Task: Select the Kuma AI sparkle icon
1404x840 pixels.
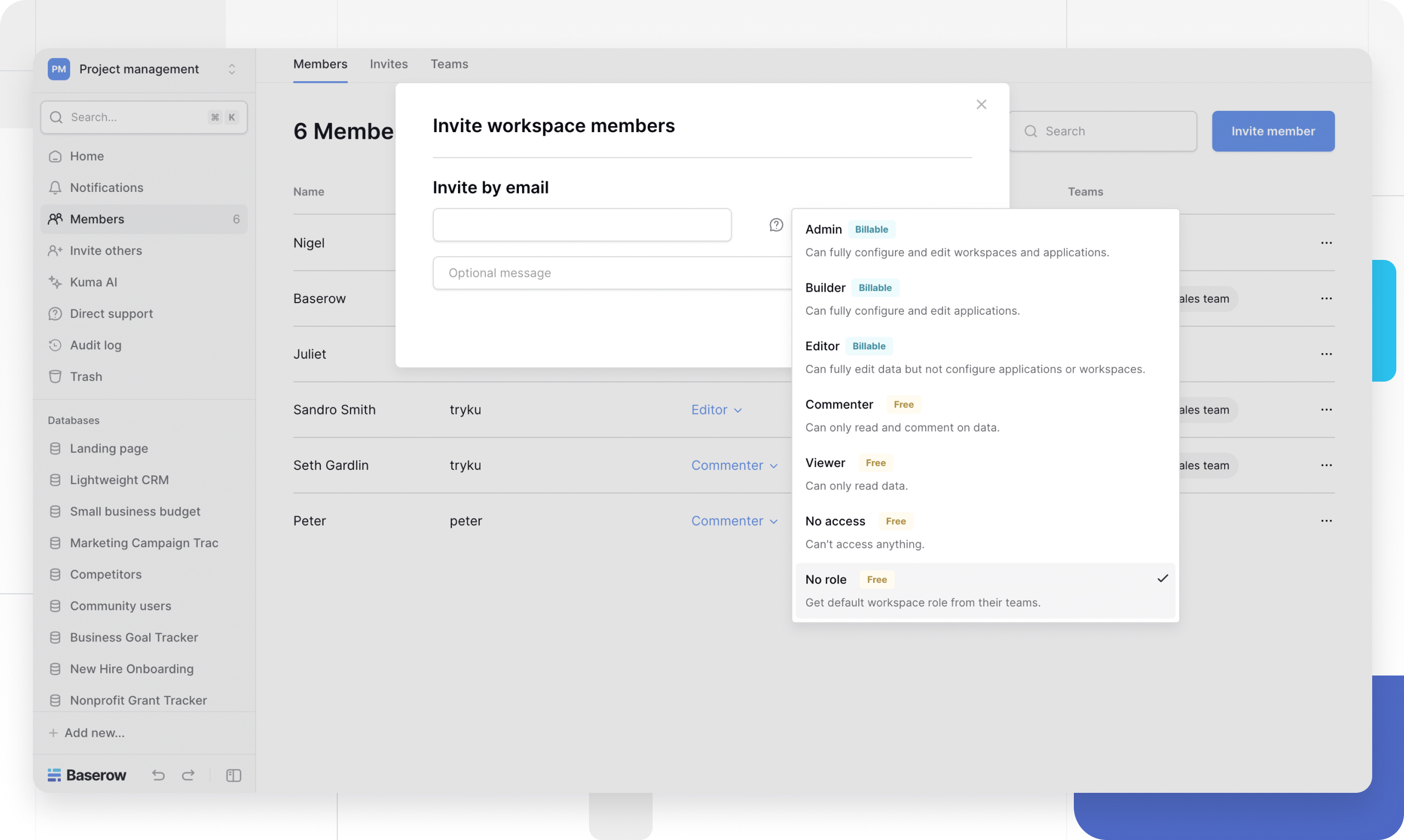Action: [x=55, y=282]
